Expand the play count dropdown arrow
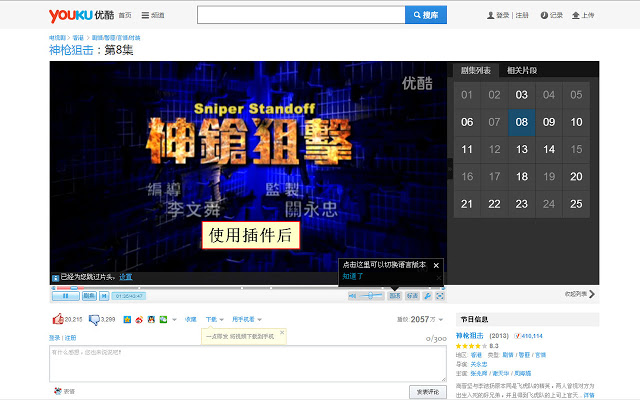640x400 pixels. coord(441,320)
